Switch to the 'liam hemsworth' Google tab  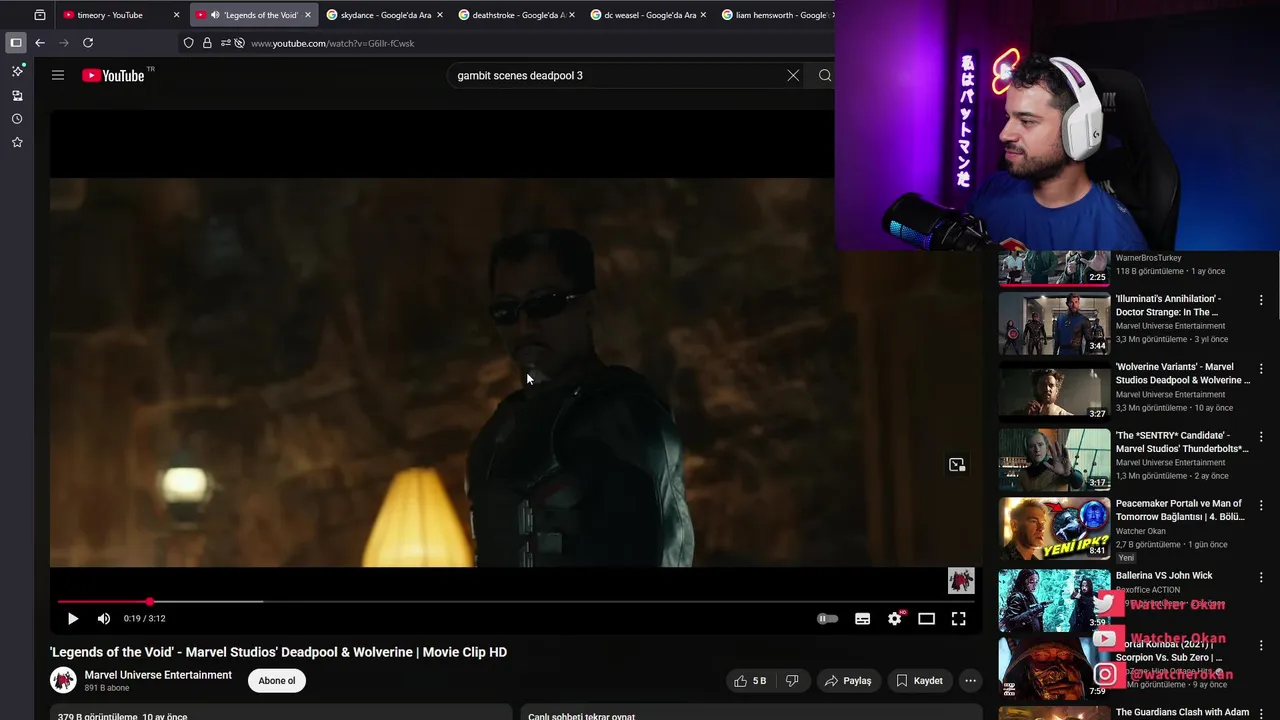tap(775, 15)
